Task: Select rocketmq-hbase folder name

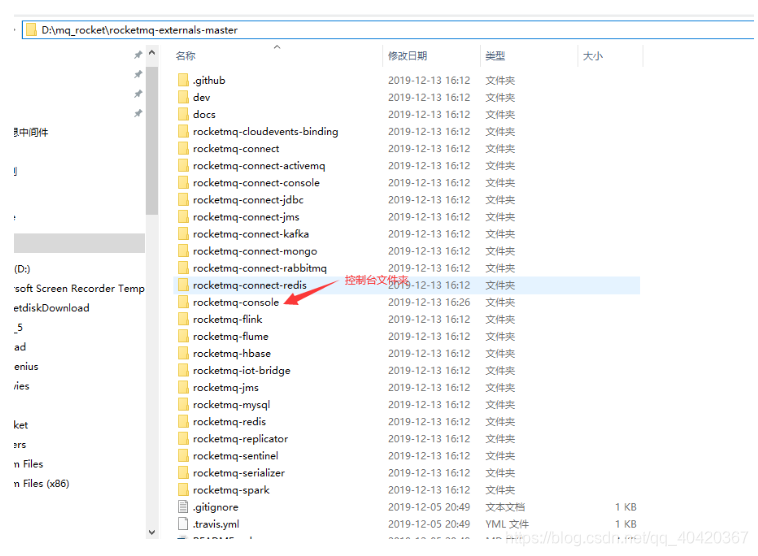Action: coord(232,353)
